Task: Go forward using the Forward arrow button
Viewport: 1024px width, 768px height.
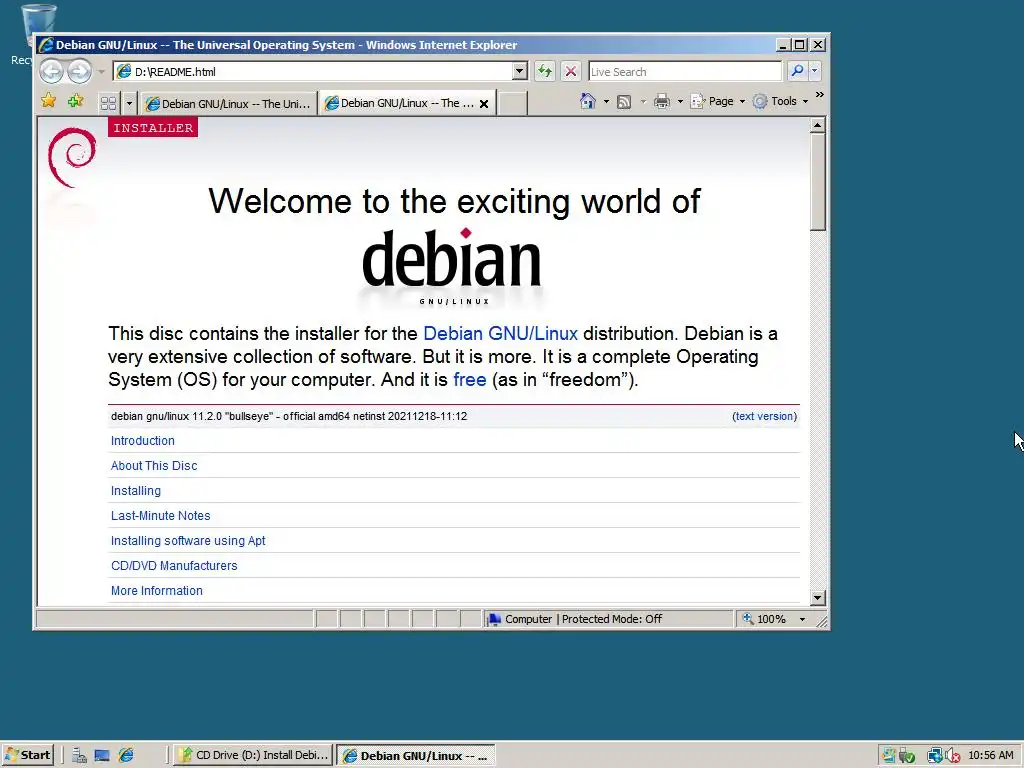Action: [x=80, y=71]
